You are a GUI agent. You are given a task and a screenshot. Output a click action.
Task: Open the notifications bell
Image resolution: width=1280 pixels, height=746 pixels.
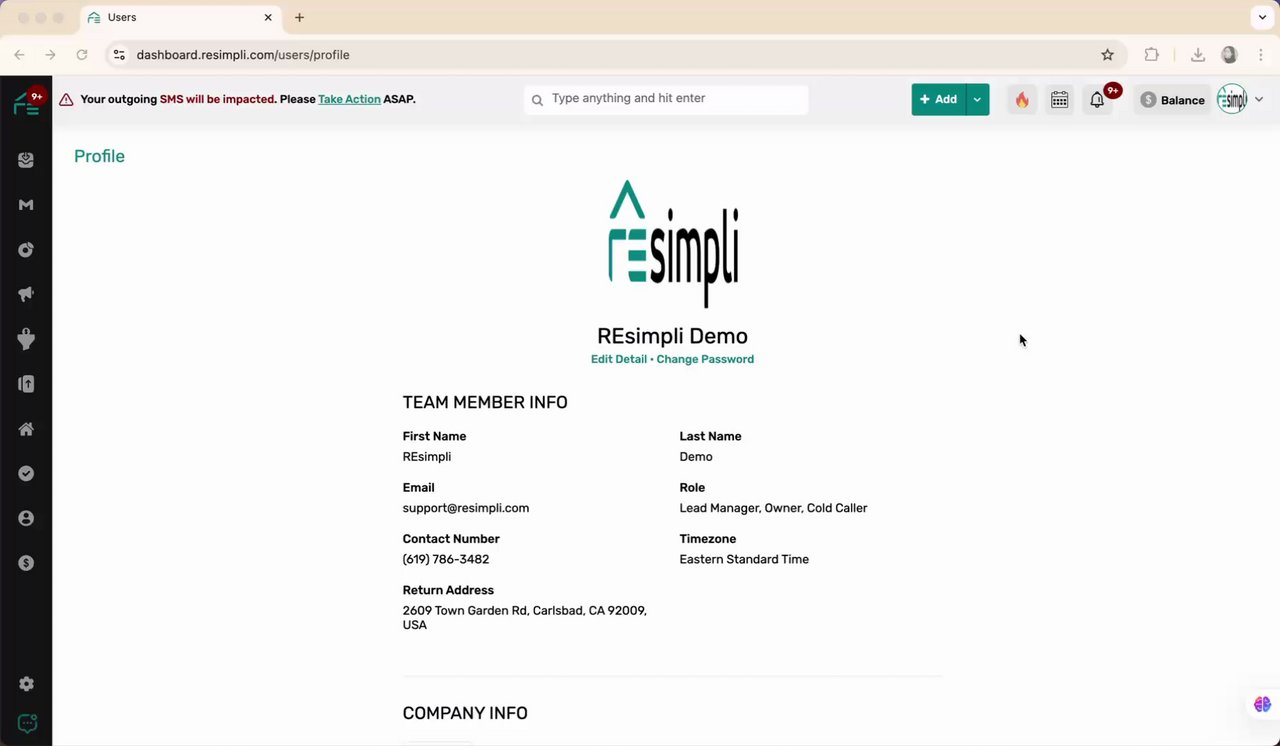point(1097,99)
